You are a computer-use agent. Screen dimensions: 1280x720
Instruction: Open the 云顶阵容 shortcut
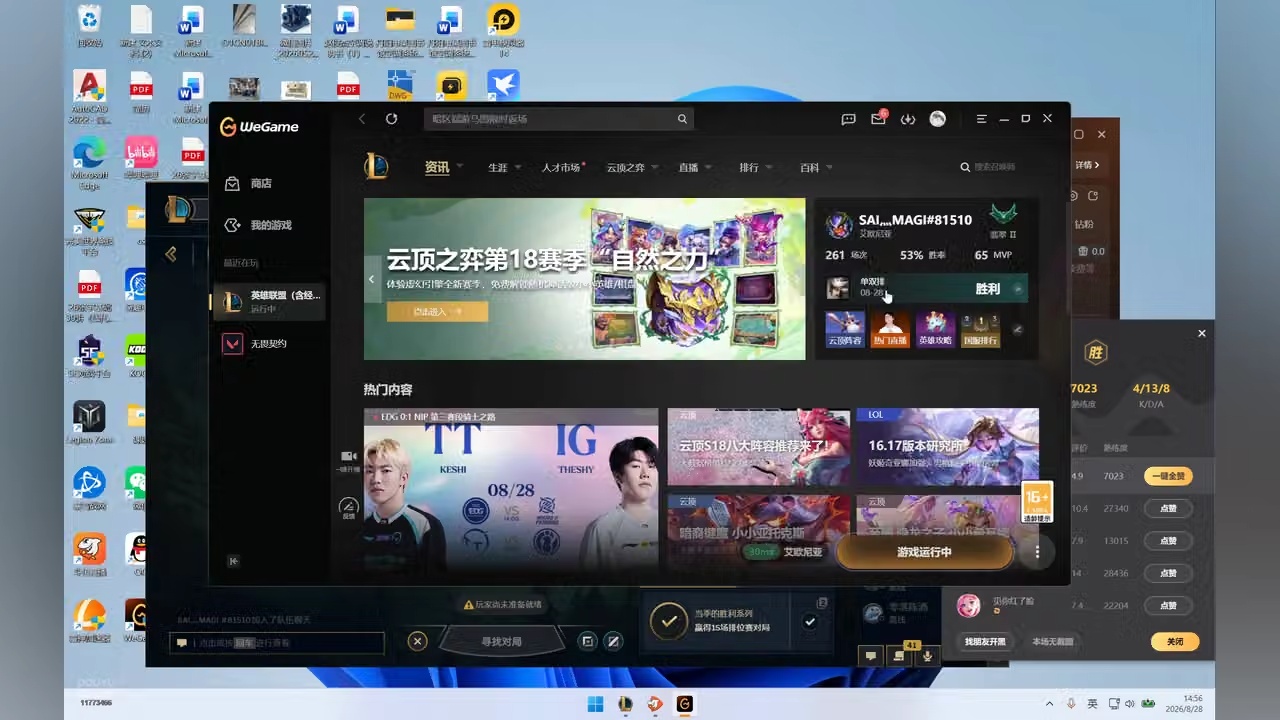point(845,329)
